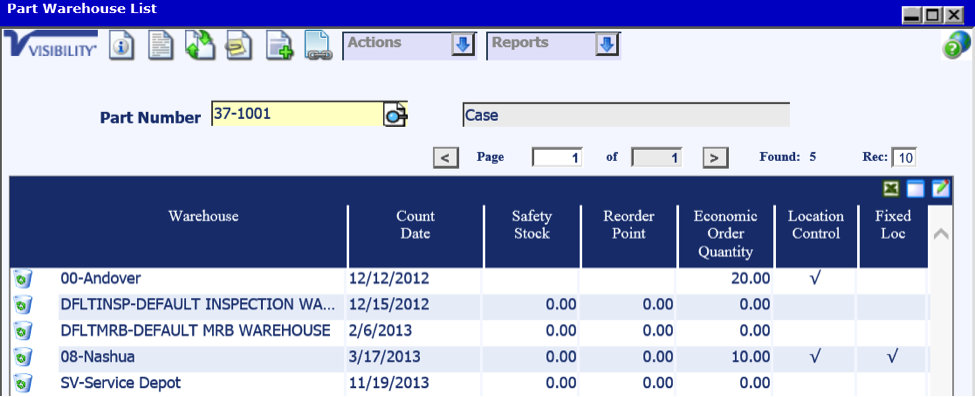
Task: Click the Part Number input field
Action: tap(297, 114)
